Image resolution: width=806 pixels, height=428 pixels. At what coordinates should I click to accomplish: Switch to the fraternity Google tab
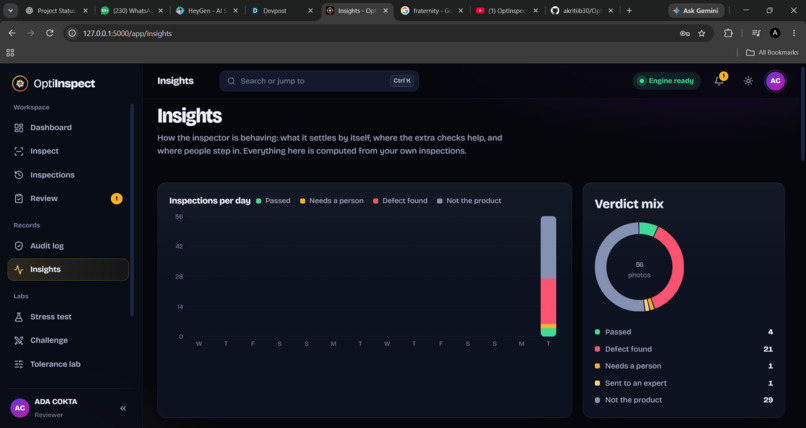point(432,10)
